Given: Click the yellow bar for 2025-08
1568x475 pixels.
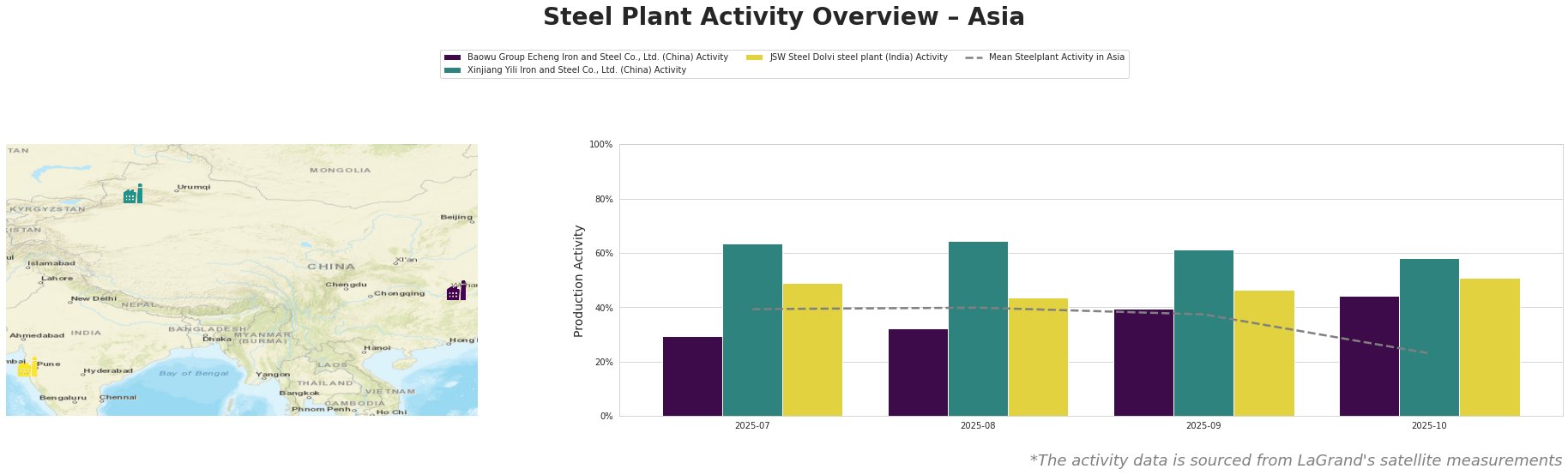Looking at the screenshot, I should click(x=1038, y=357).
